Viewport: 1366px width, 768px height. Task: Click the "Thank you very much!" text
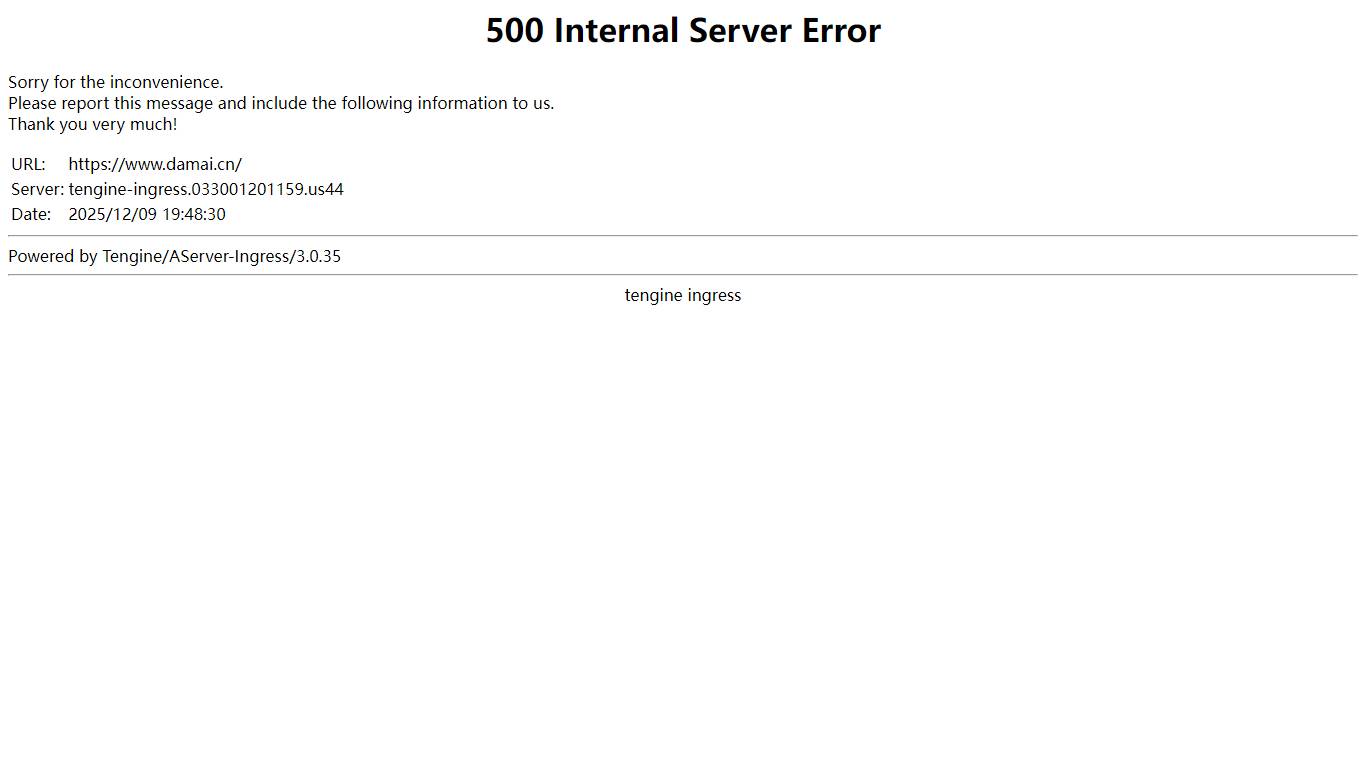tap(92, 124)
